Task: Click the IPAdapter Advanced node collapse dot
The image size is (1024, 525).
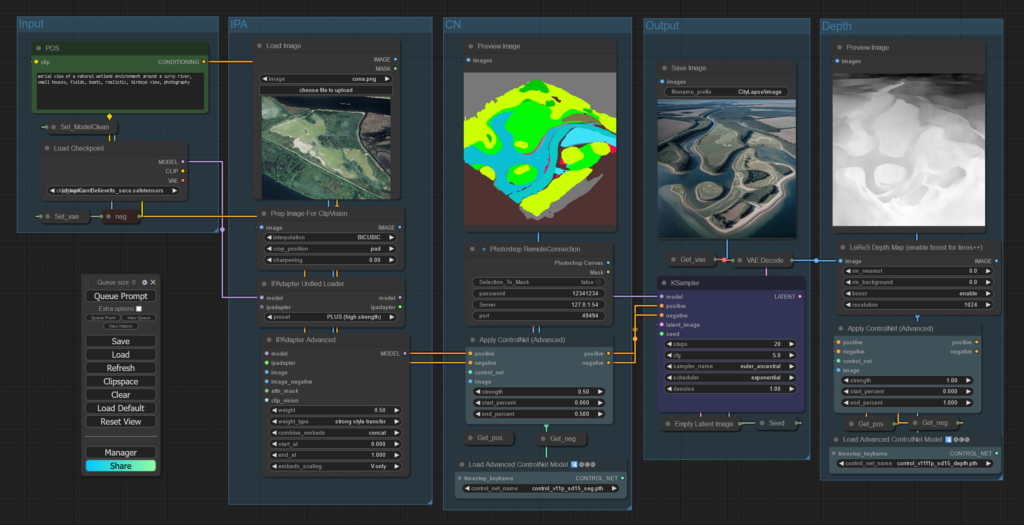Action: (x=269, y=340)
